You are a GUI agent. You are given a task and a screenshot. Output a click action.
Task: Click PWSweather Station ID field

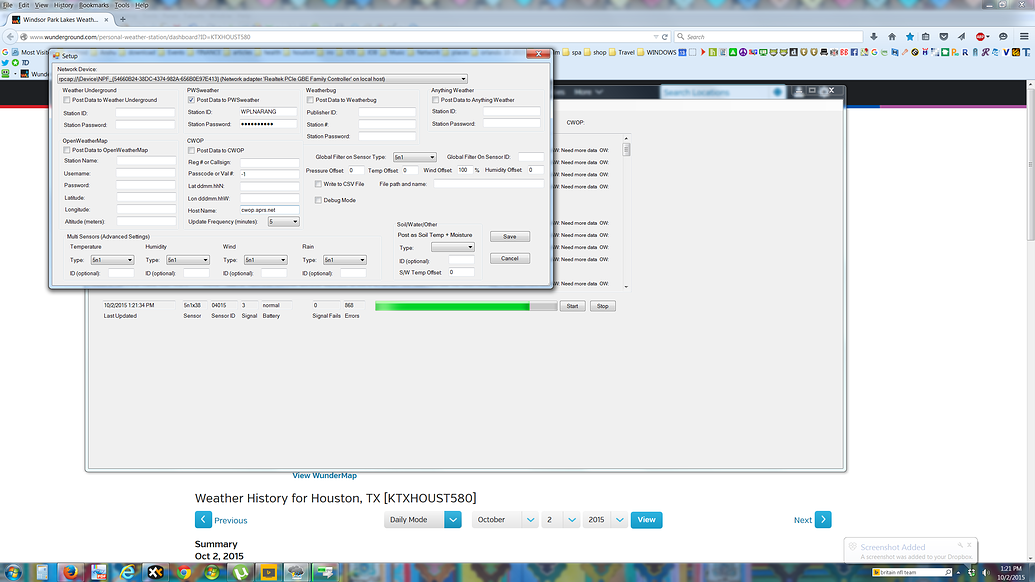tap(269, 112)
